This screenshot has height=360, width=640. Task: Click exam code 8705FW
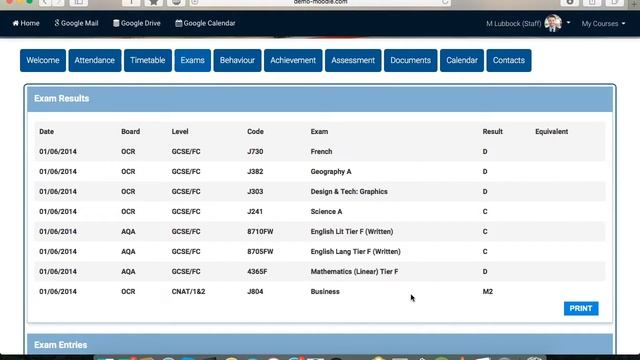pos(260,251)
